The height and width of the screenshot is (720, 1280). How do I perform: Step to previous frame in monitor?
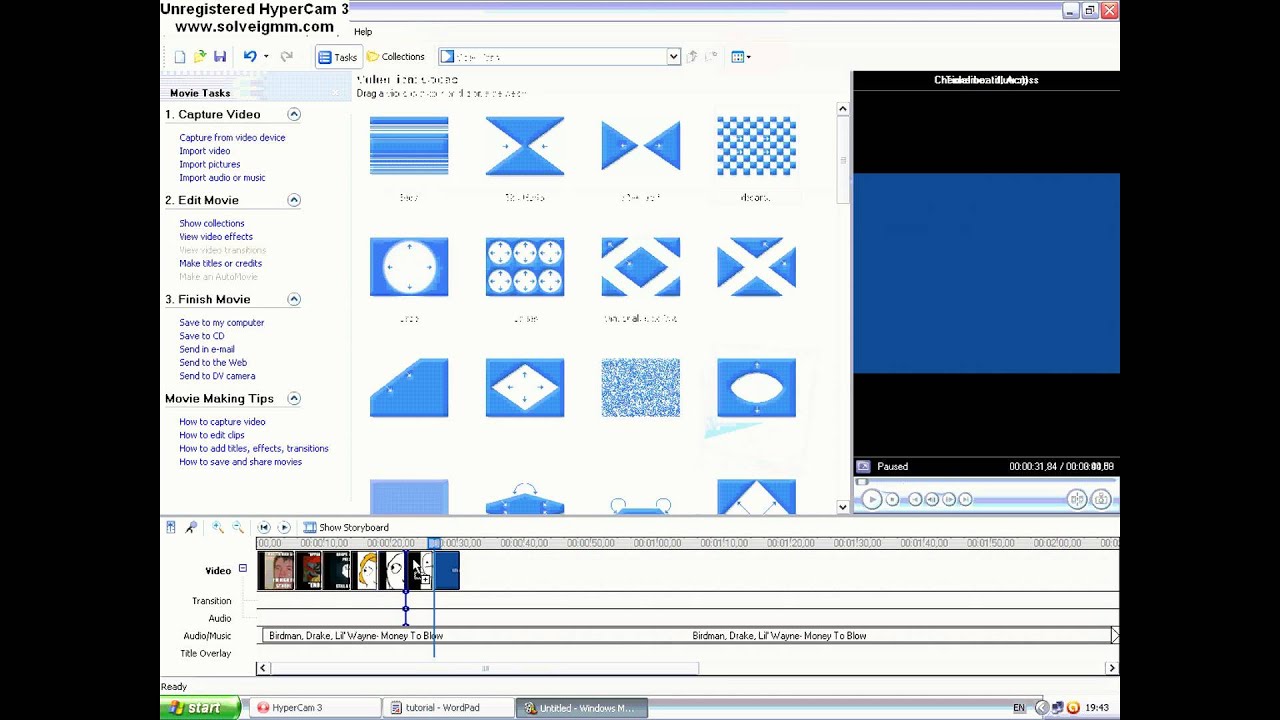(x=932, y=499)
